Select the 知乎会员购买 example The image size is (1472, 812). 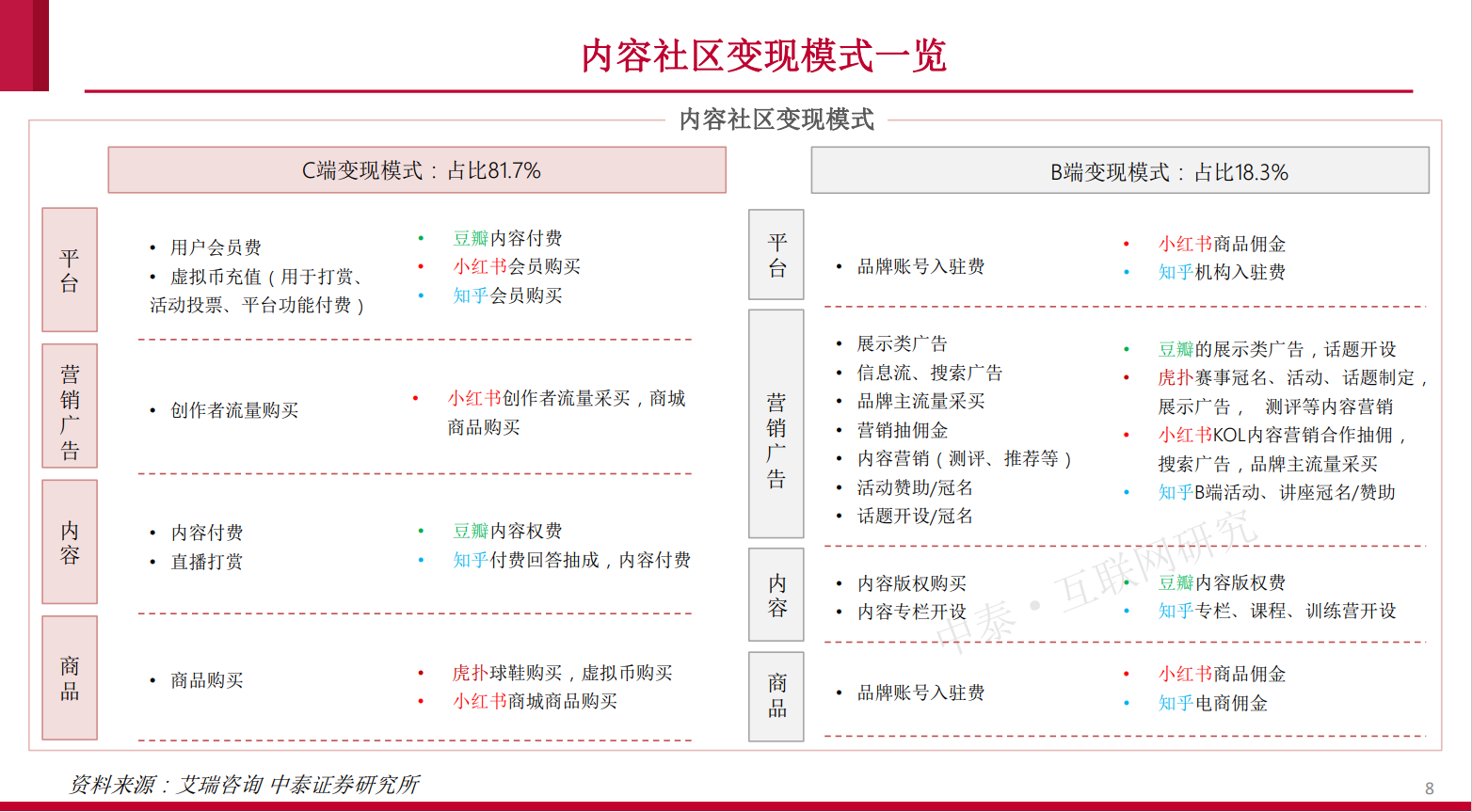click(507, 295)
